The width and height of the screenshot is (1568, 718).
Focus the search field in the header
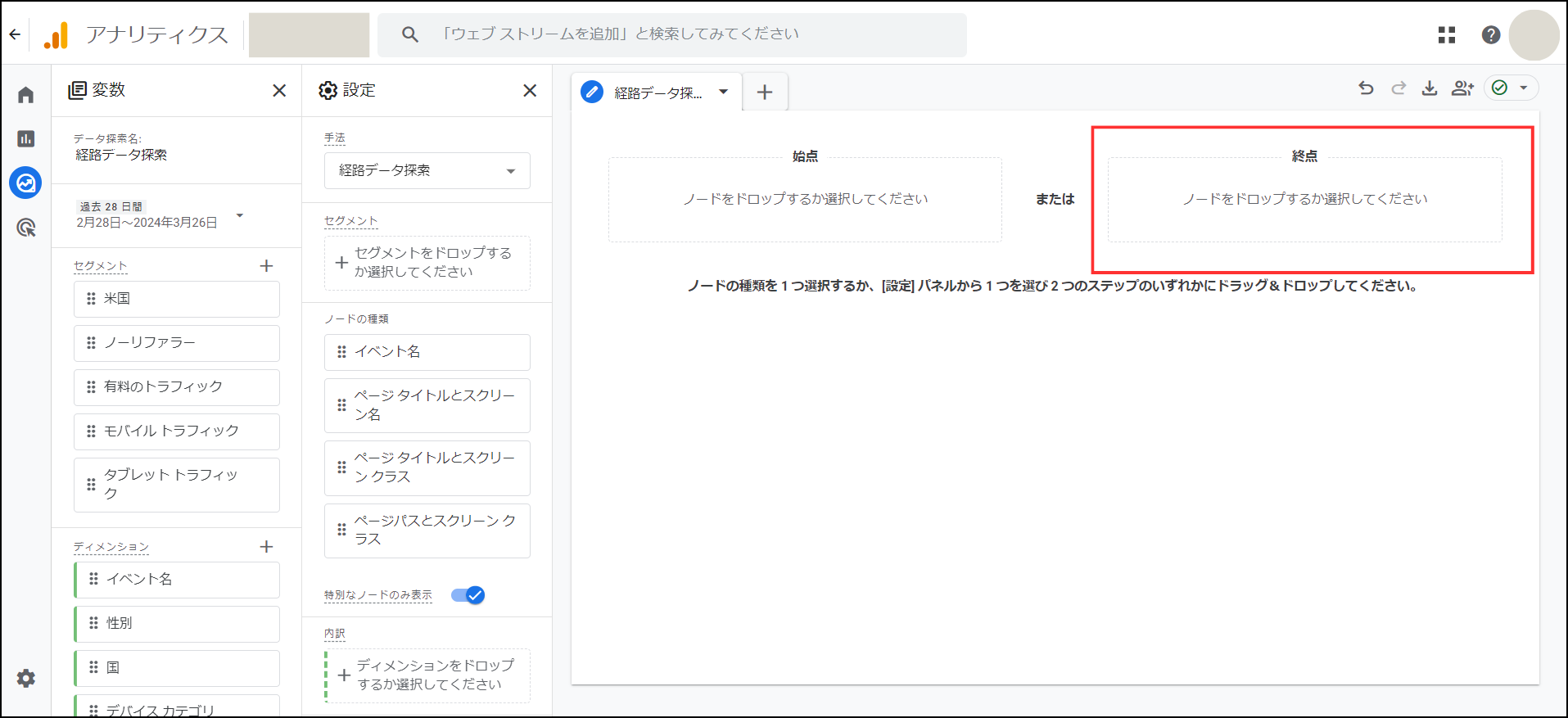coord(671,34)
